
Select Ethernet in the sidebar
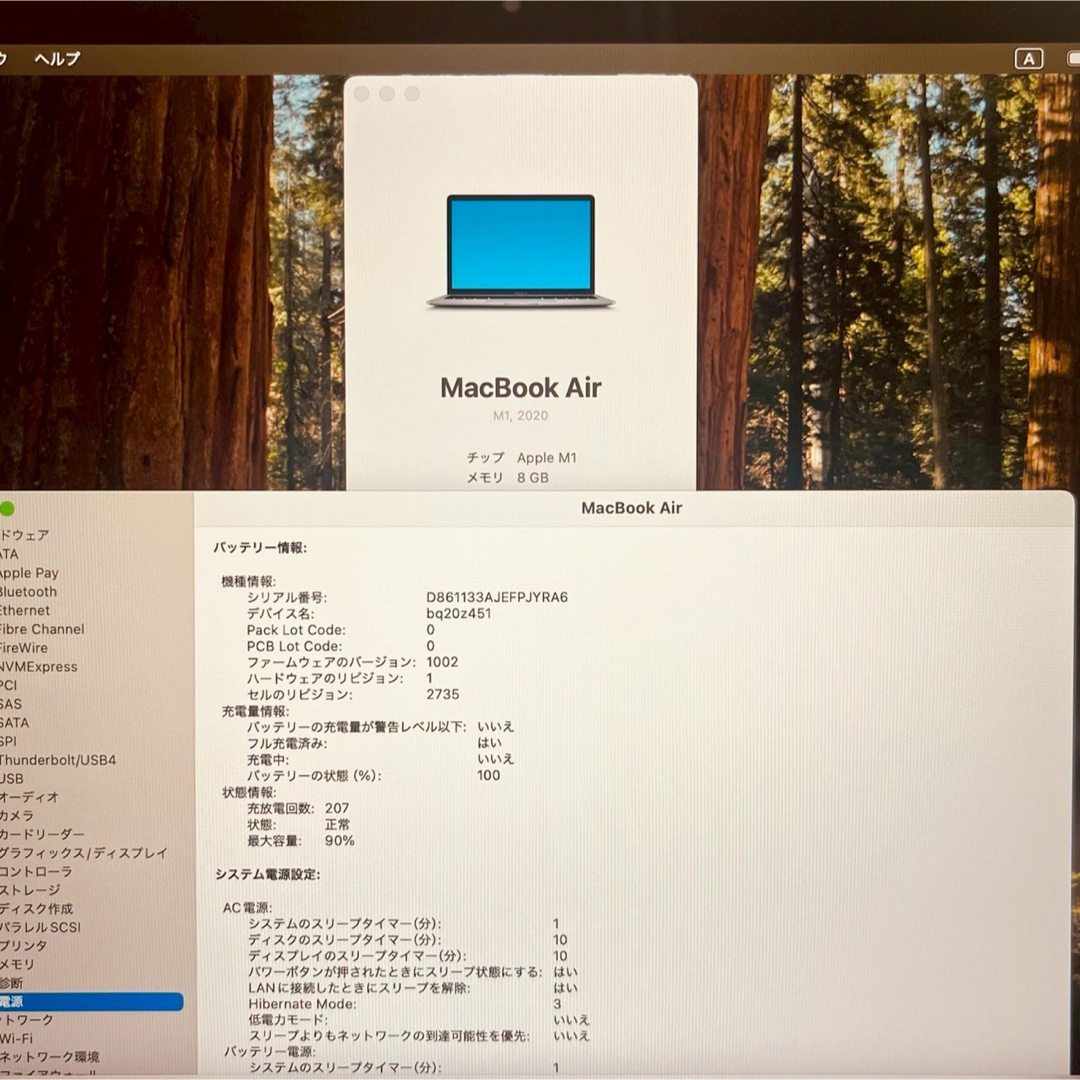(x=25, y=610)
